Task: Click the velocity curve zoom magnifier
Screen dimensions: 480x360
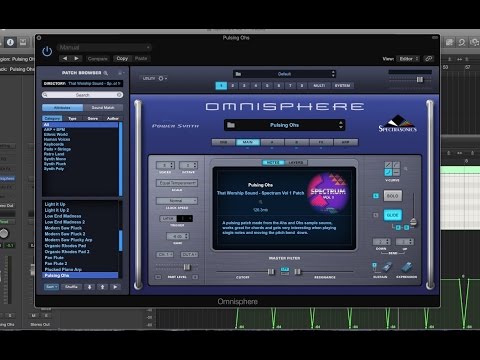Action: [x=406, y=169]
